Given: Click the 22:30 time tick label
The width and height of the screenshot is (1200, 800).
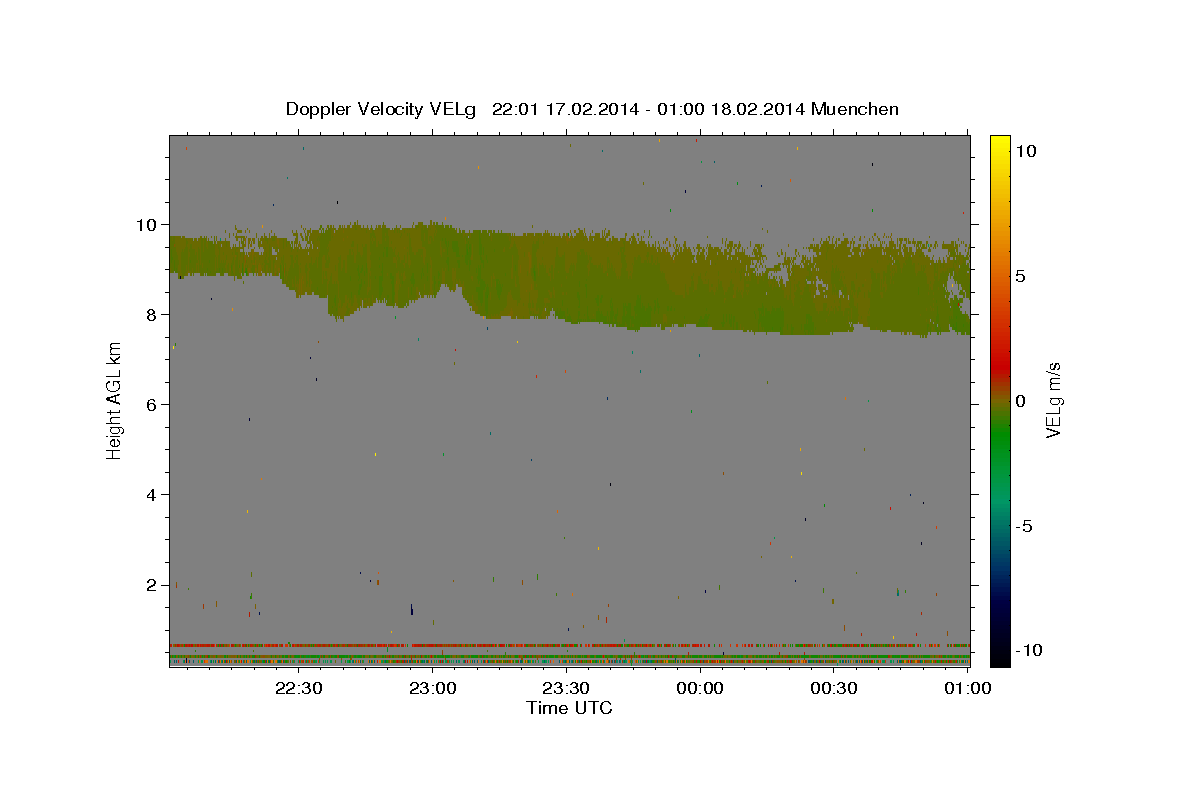Looking at the screenshot, I should [300, 688].
